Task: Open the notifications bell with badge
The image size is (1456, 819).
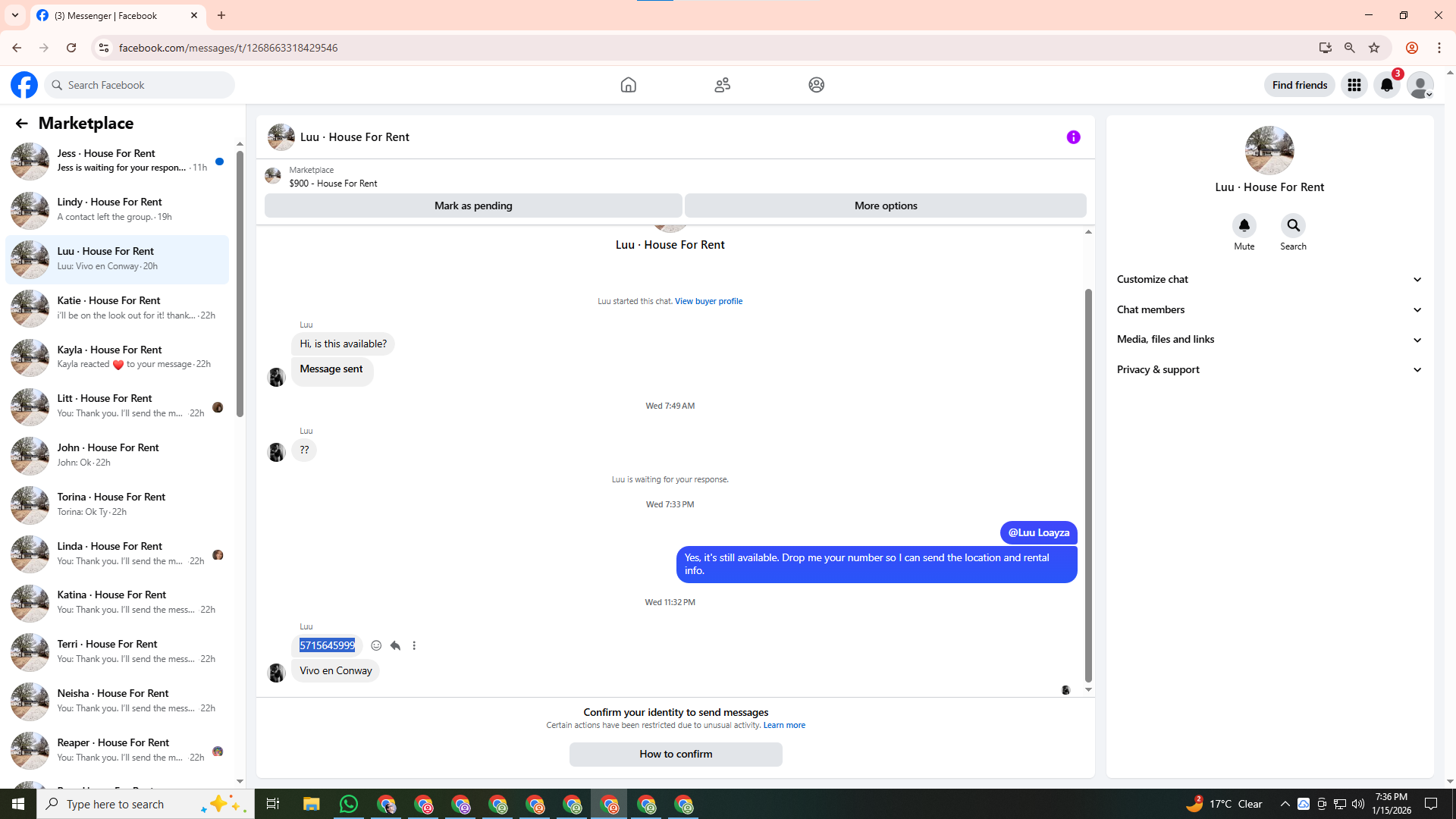Action: pyautogui.click(x=1387, y=85)
